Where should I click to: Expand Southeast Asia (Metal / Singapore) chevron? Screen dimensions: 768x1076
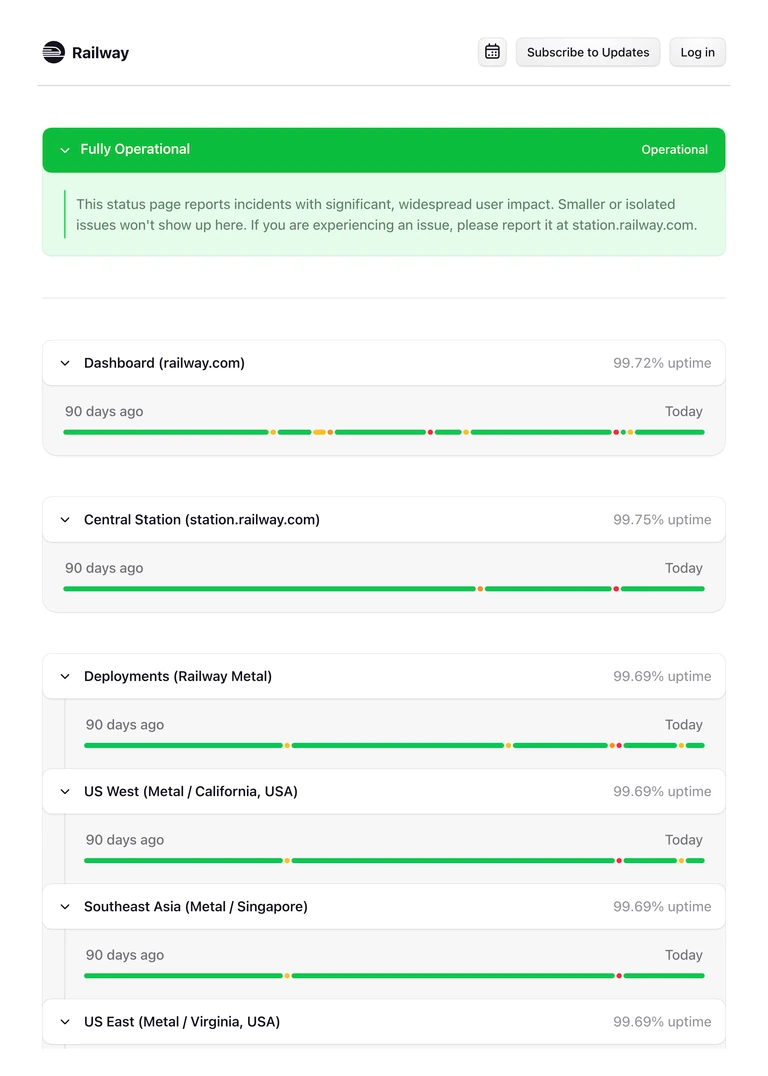tap(65, 907)
